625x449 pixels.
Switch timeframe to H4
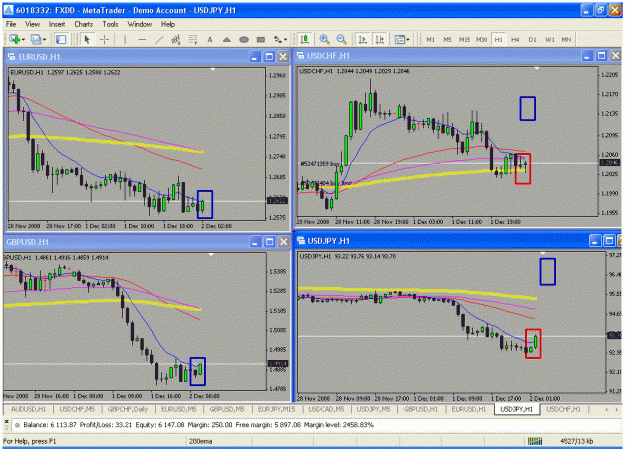515,39
